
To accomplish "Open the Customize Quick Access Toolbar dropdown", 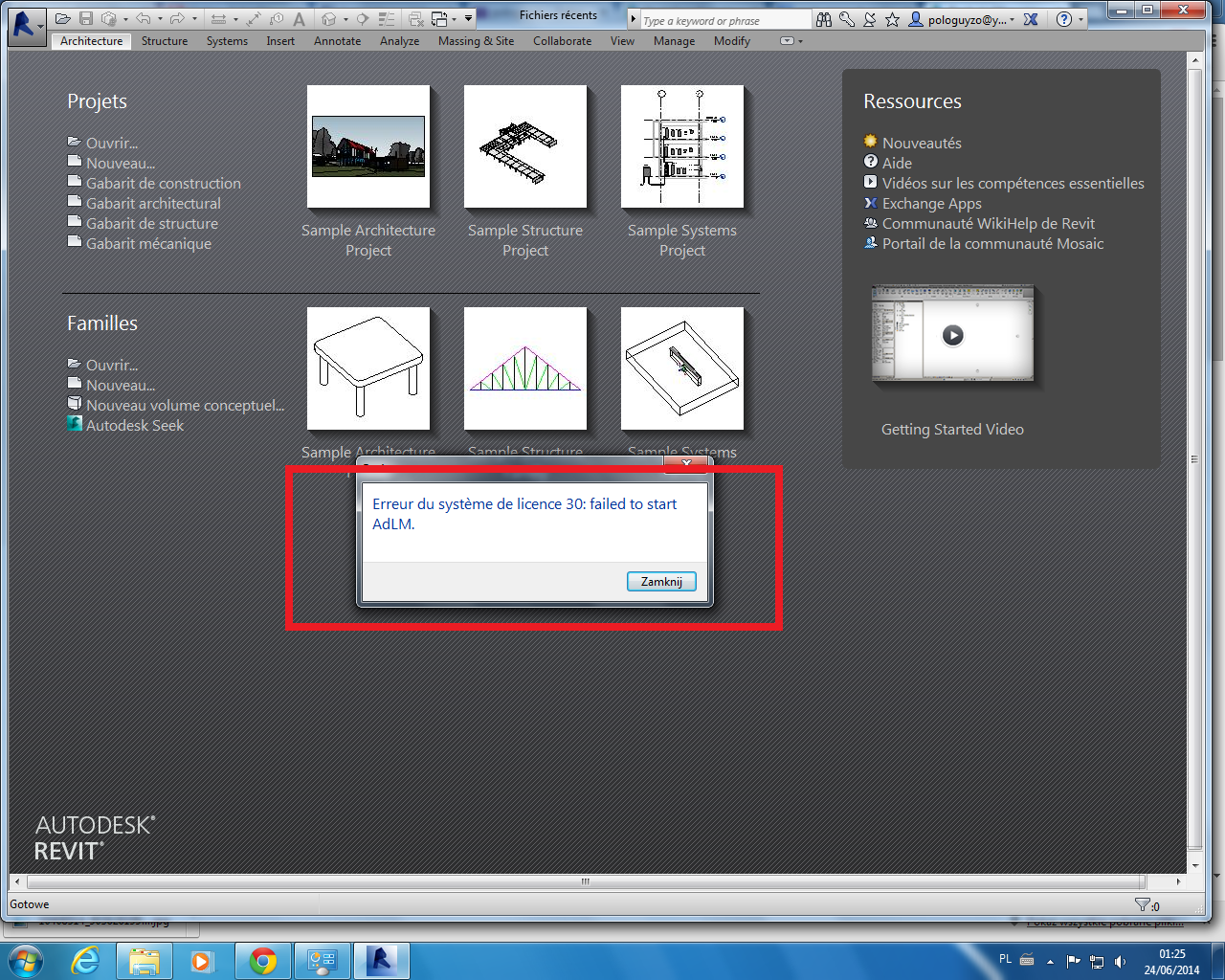I will pos(468,18).
